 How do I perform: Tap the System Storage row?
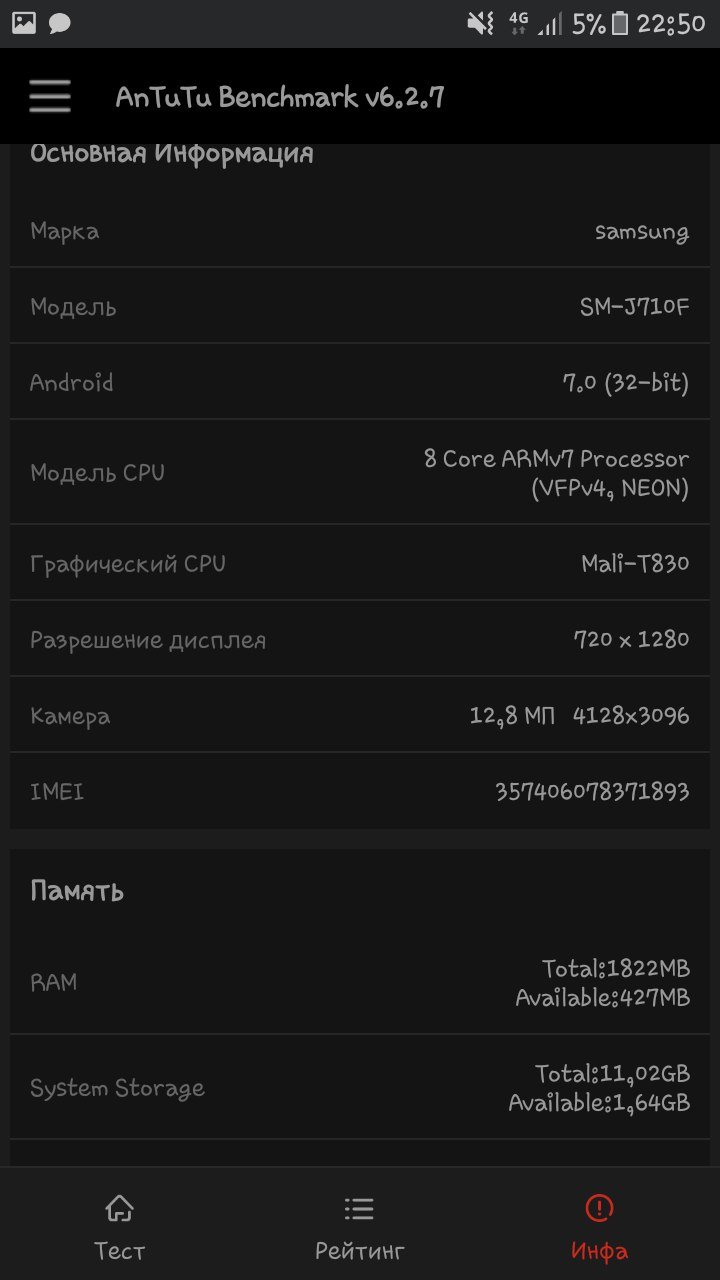click(360, 1088)
